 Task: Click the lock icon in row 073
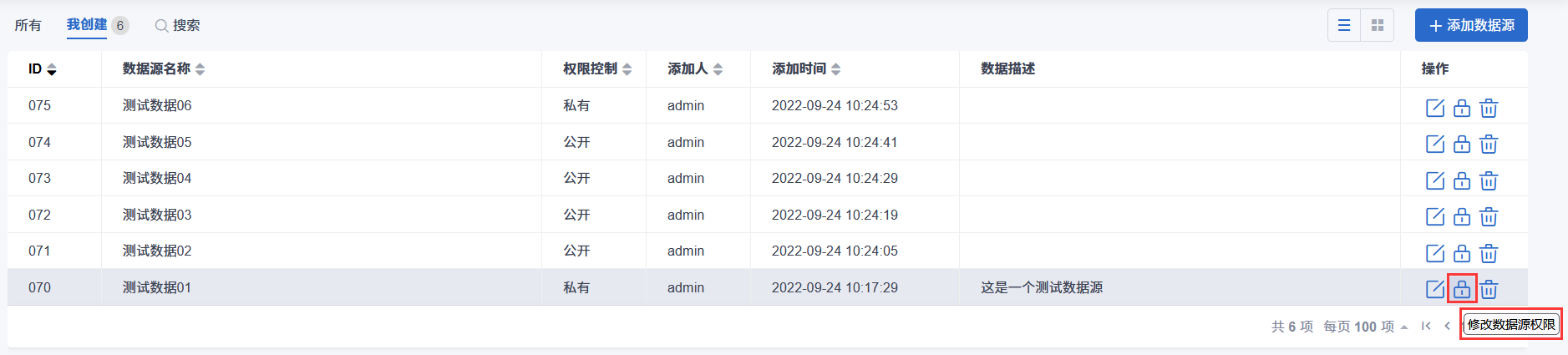point(1461,180)
